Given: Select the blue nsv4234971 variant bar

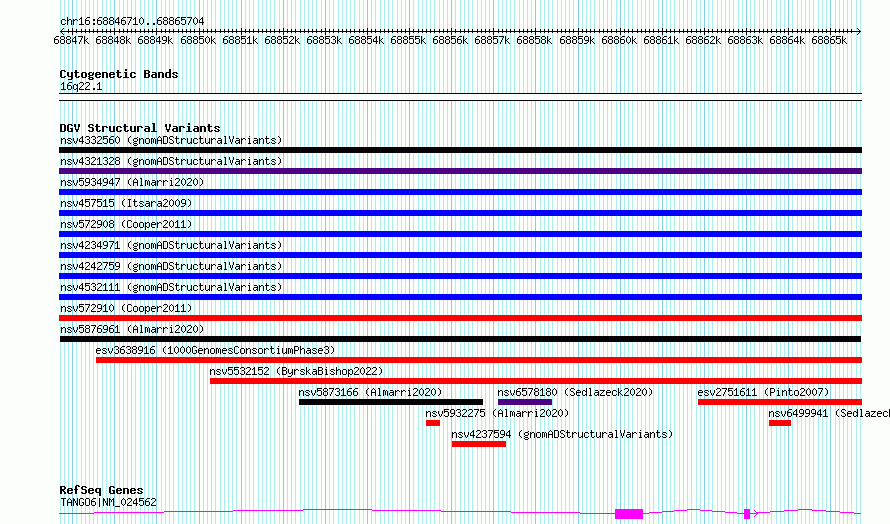Looking at the screenshot, I should coord(460,255).
